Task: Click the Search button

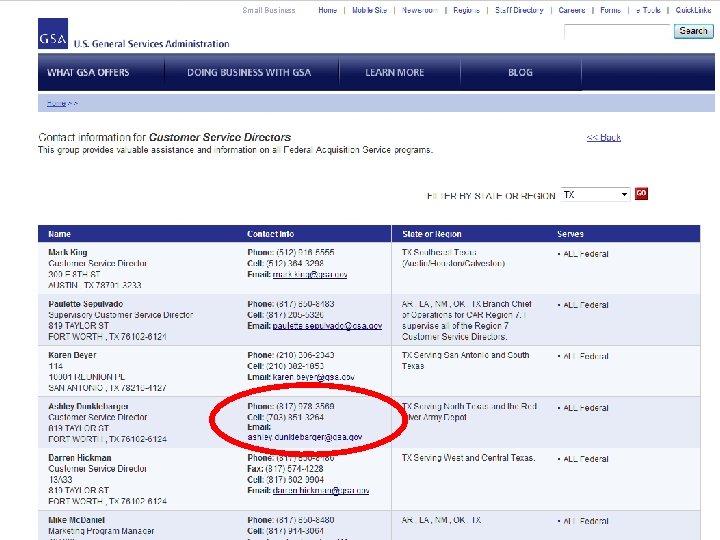Action: (x=693, y=31)
